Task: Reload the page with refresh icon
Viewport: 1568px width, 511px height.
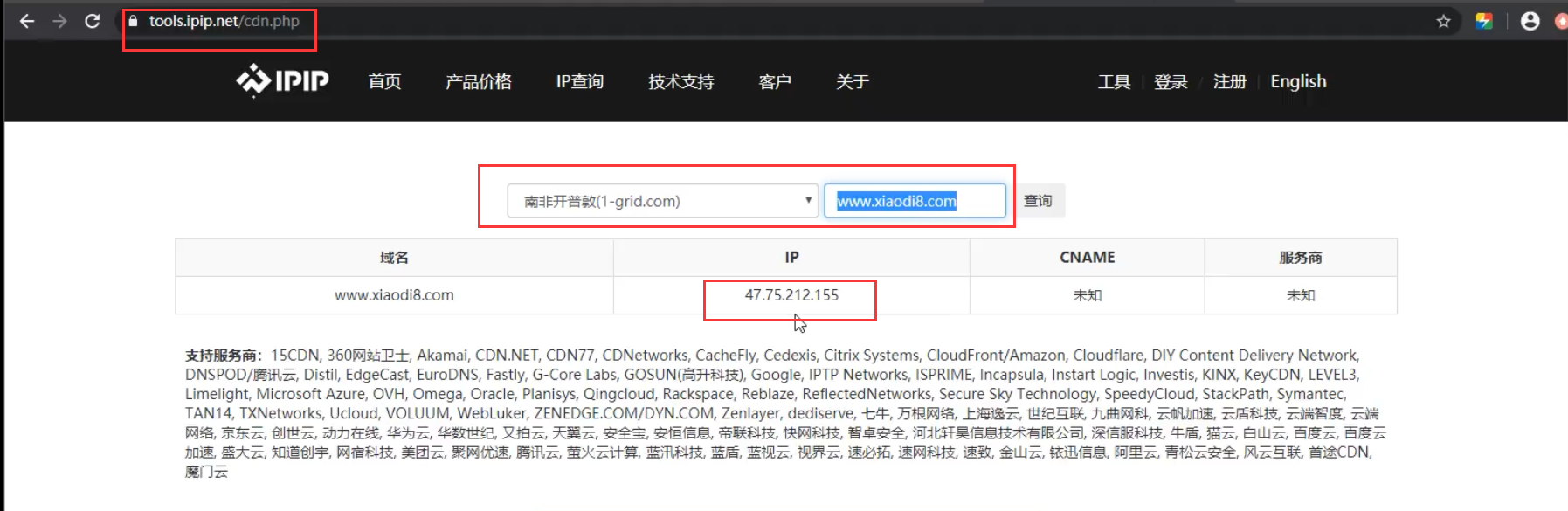Action: tap(93, 21)
